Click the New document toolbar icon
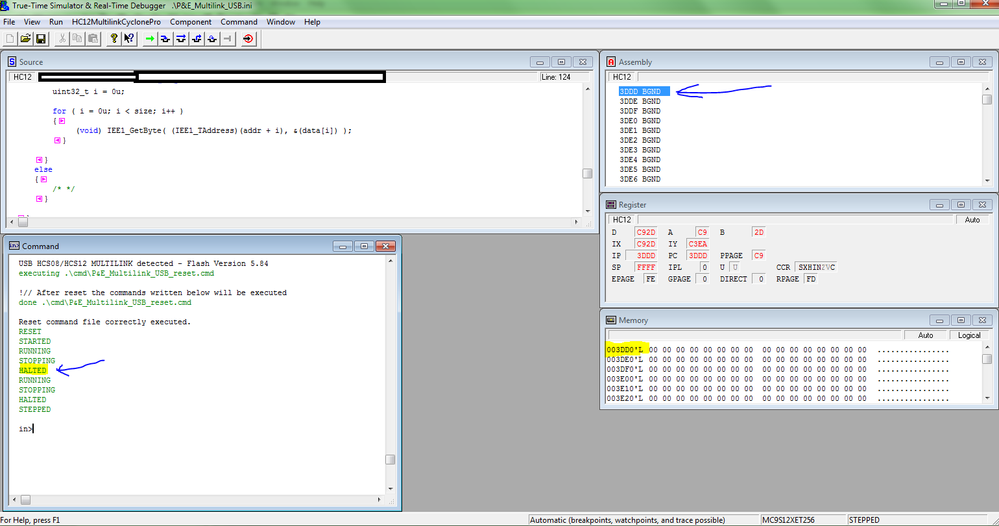999x526 pixels. click(x=10, y=39)
